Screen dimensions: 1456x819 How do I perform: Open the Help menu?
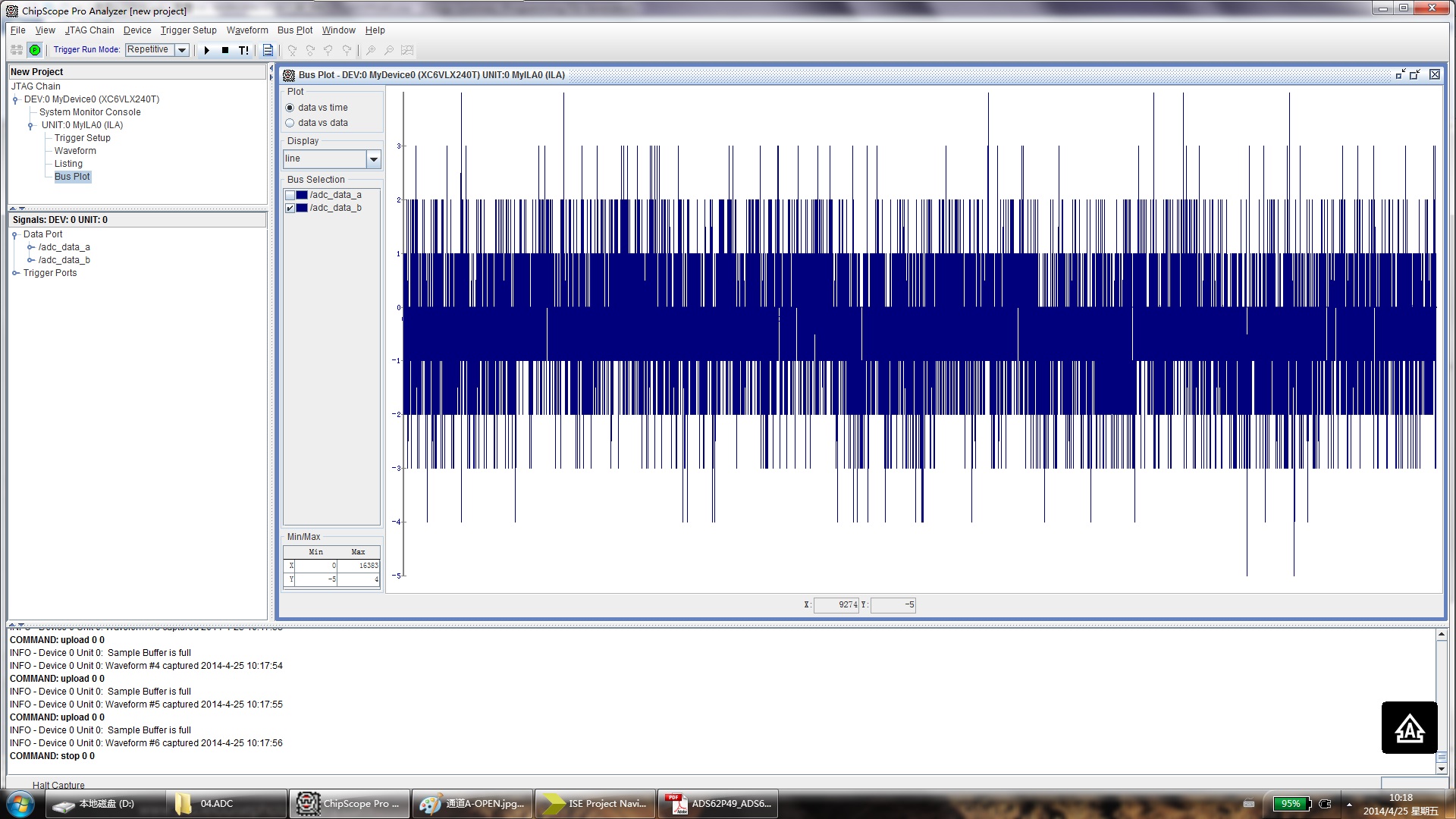[x=375, y=30]
